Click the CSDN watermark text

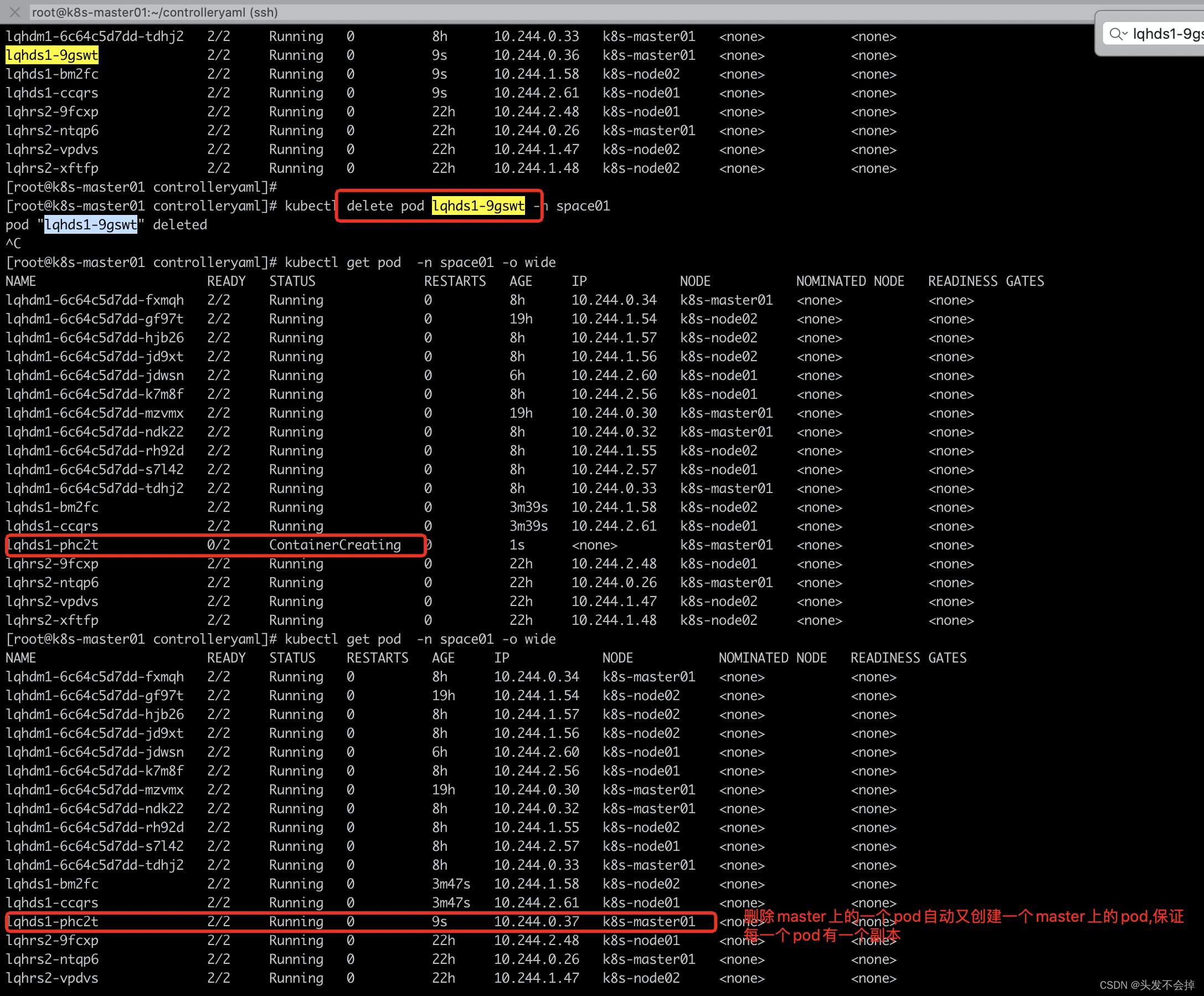[x=1146, y=985]
